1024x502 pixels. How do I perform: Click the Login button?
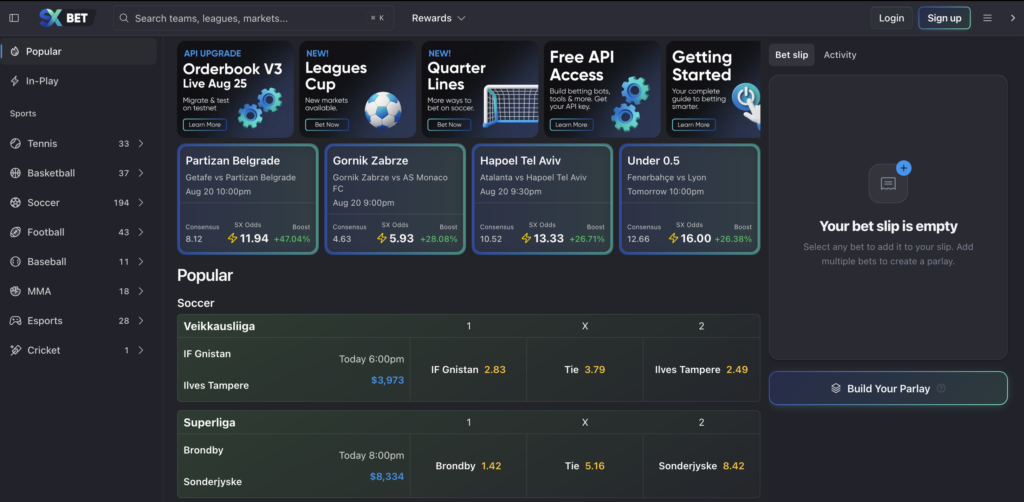pyautogui.click(x=891, y=18)
